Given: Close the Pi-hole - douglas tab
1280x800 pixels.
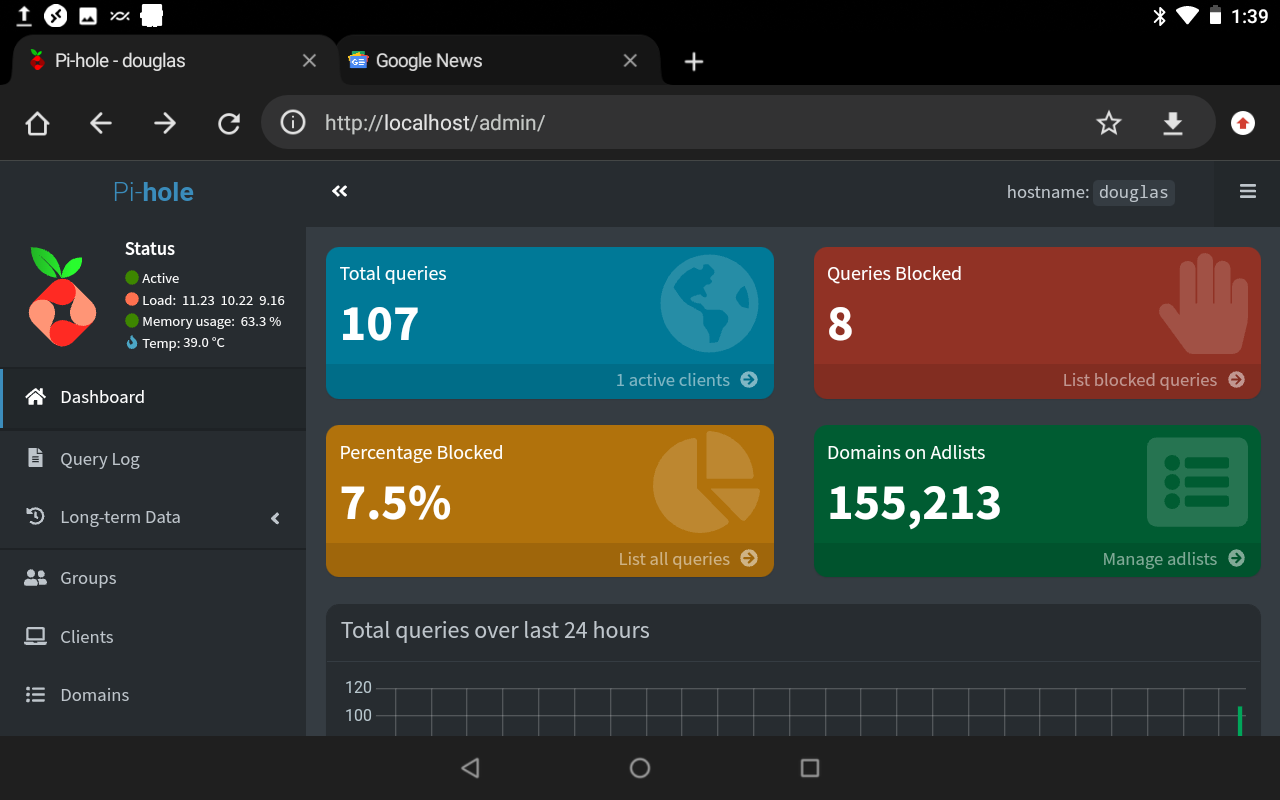Looking at the screenshot, I should (310, 61).
